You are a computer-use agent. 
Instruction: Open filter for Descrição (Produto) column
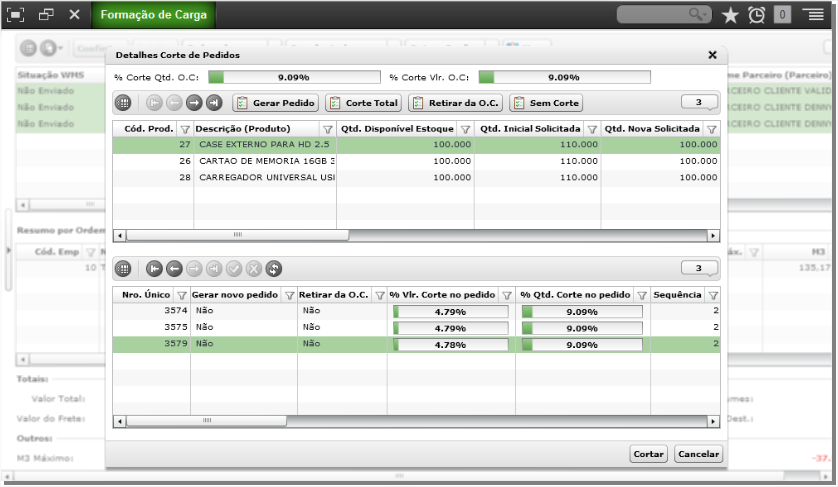tap(328, 129)
